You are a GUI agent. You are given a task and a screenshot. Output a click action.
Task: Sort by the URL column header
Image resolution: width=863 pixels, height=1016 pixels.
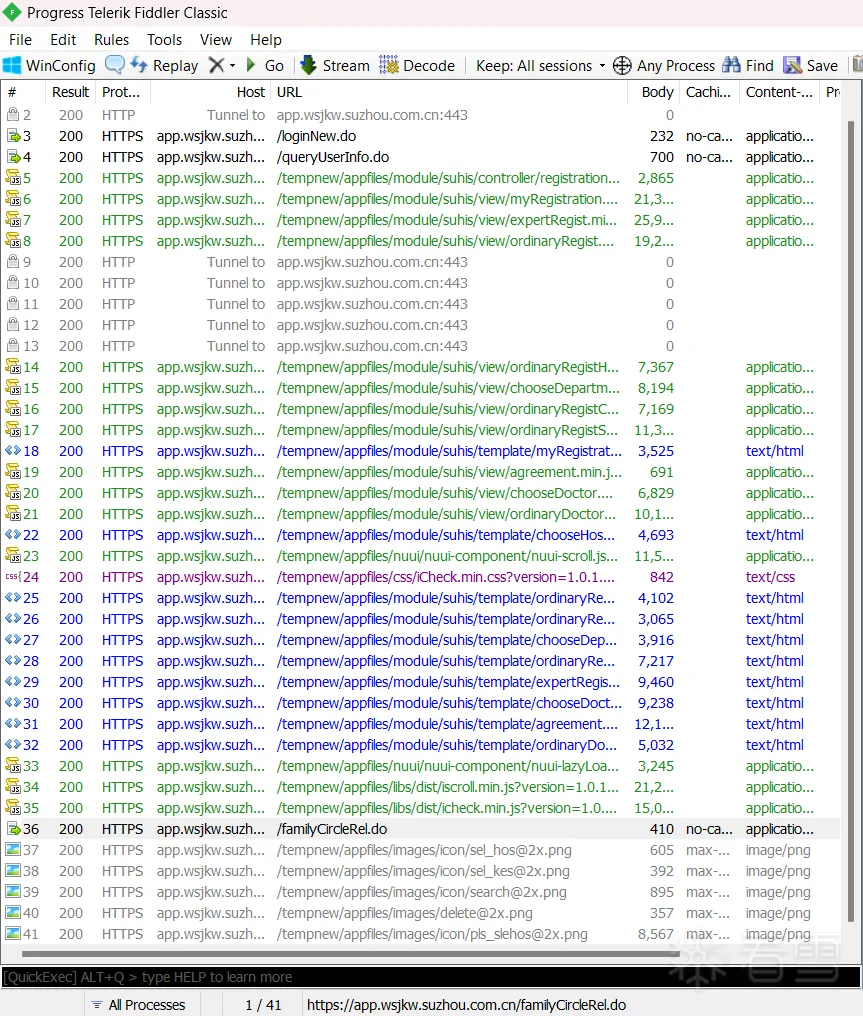coord(449,92)
